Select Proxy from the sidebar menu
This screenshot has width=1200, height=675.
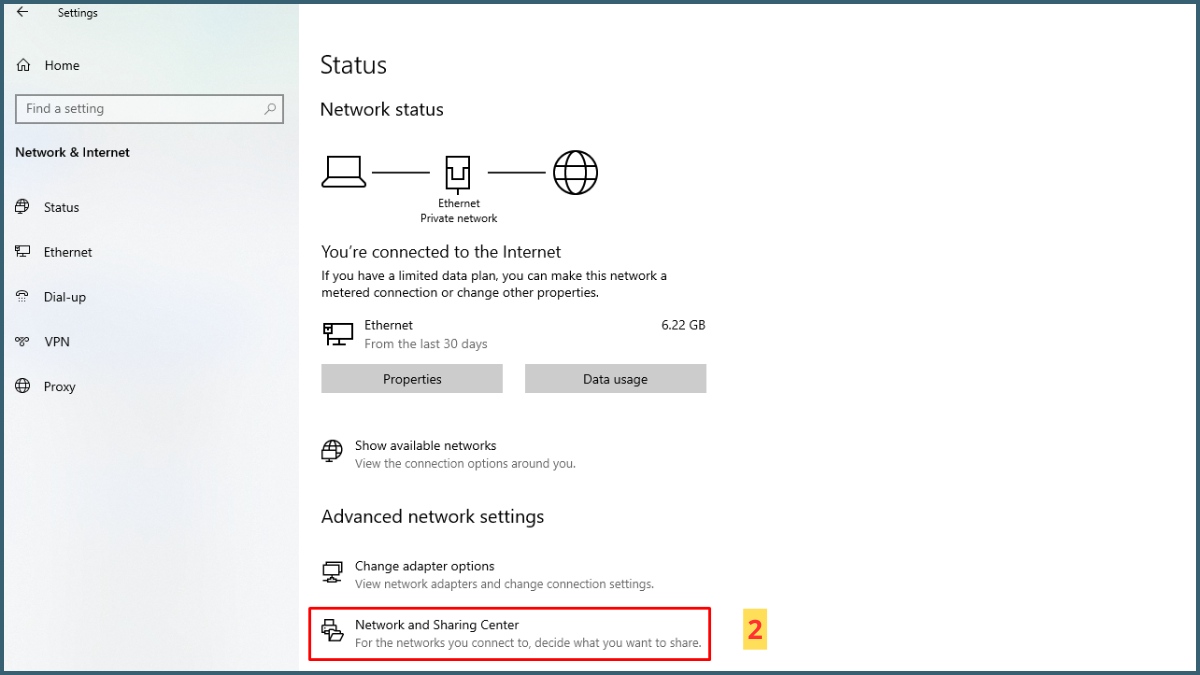pos(59,387)
